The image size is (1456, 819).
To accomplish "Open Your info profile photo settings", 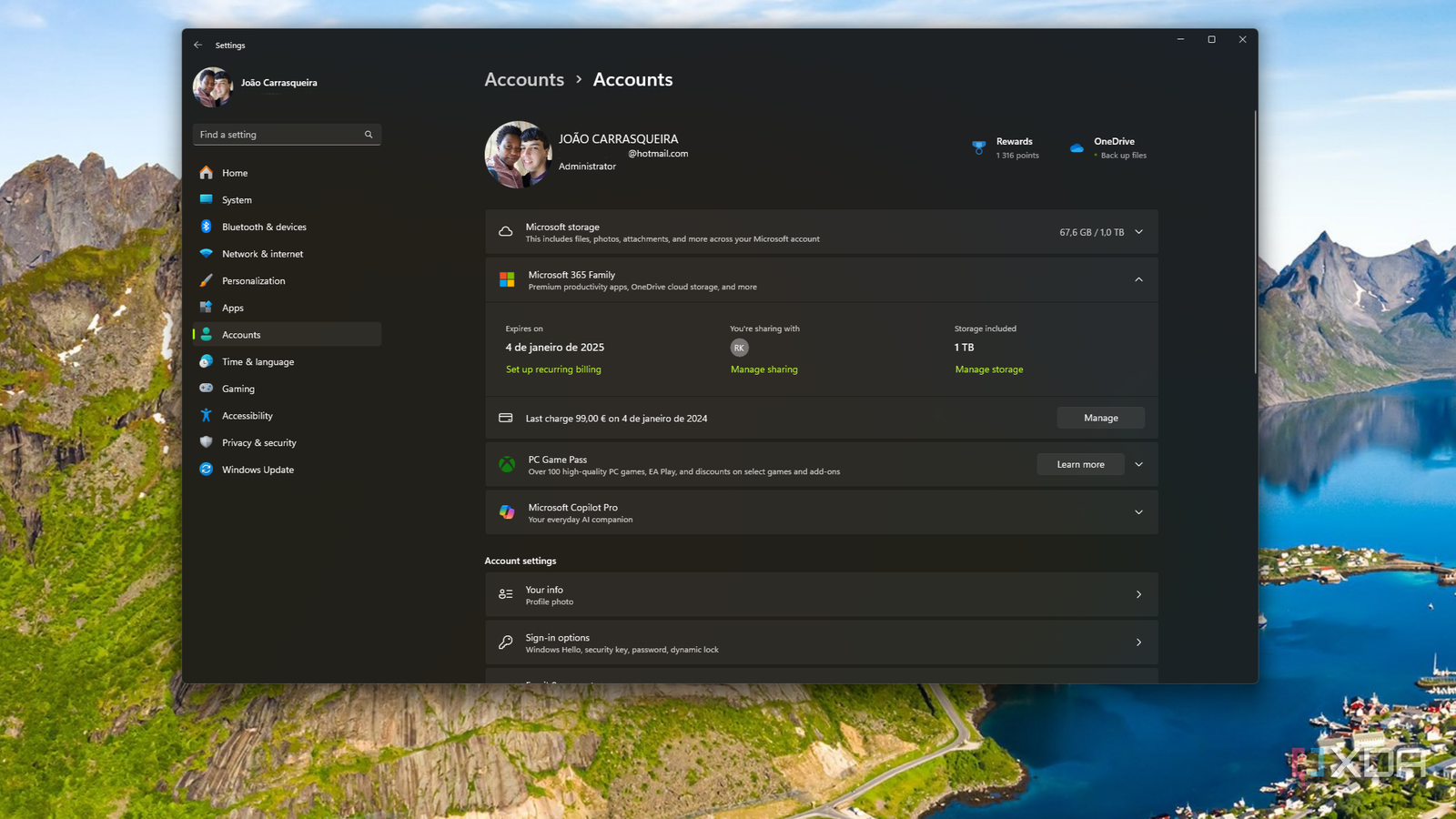I will [x=822, y=594].
